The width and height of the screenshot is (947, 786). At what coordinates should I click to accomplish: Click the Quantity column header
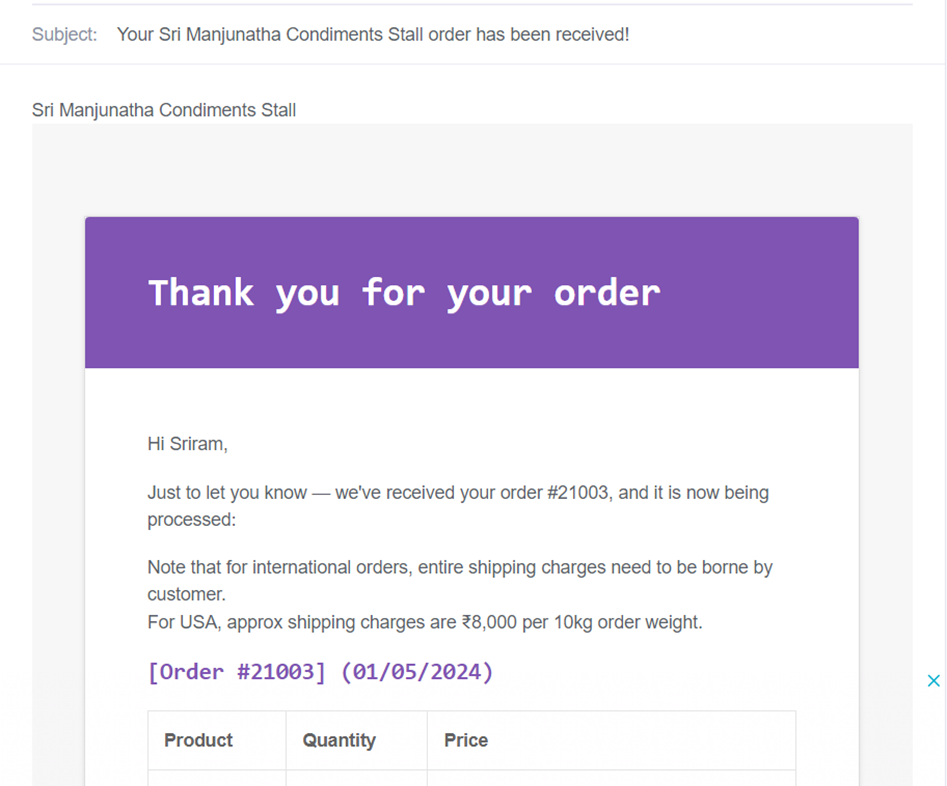tap(339, 740)
